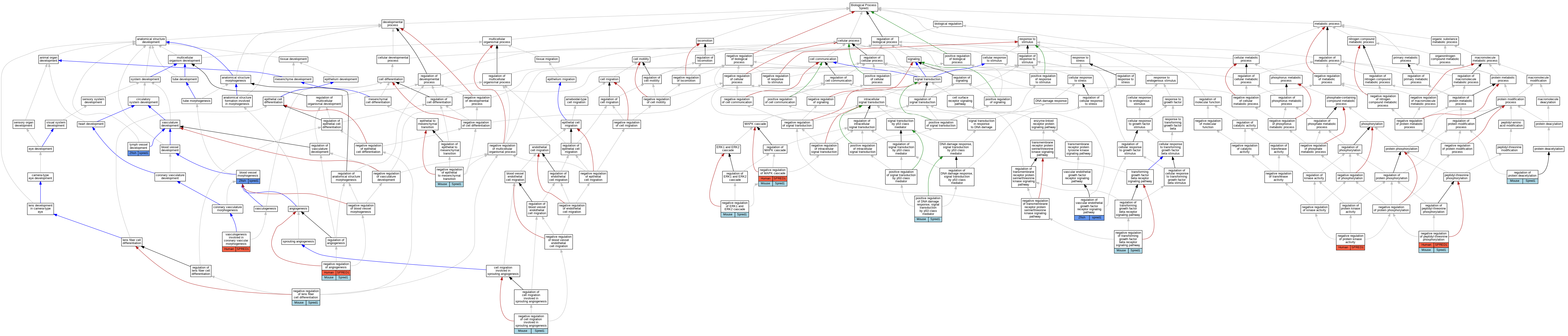The height and width of the screenshot is (336, 1568).
Task: Click the 'macromolecule modification' node
Action: click(1538, 79)
